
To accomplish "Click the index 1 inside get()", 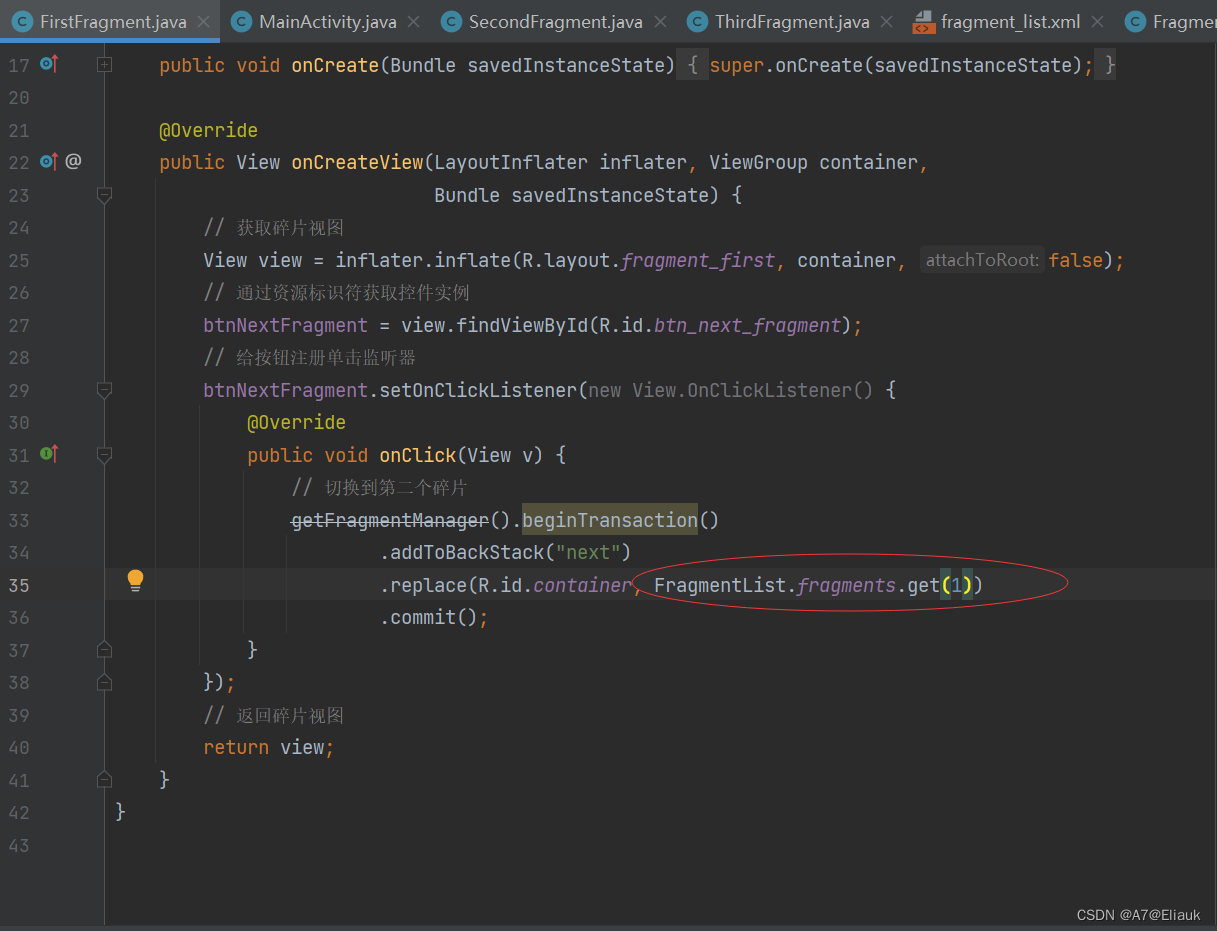I will 957,585.
